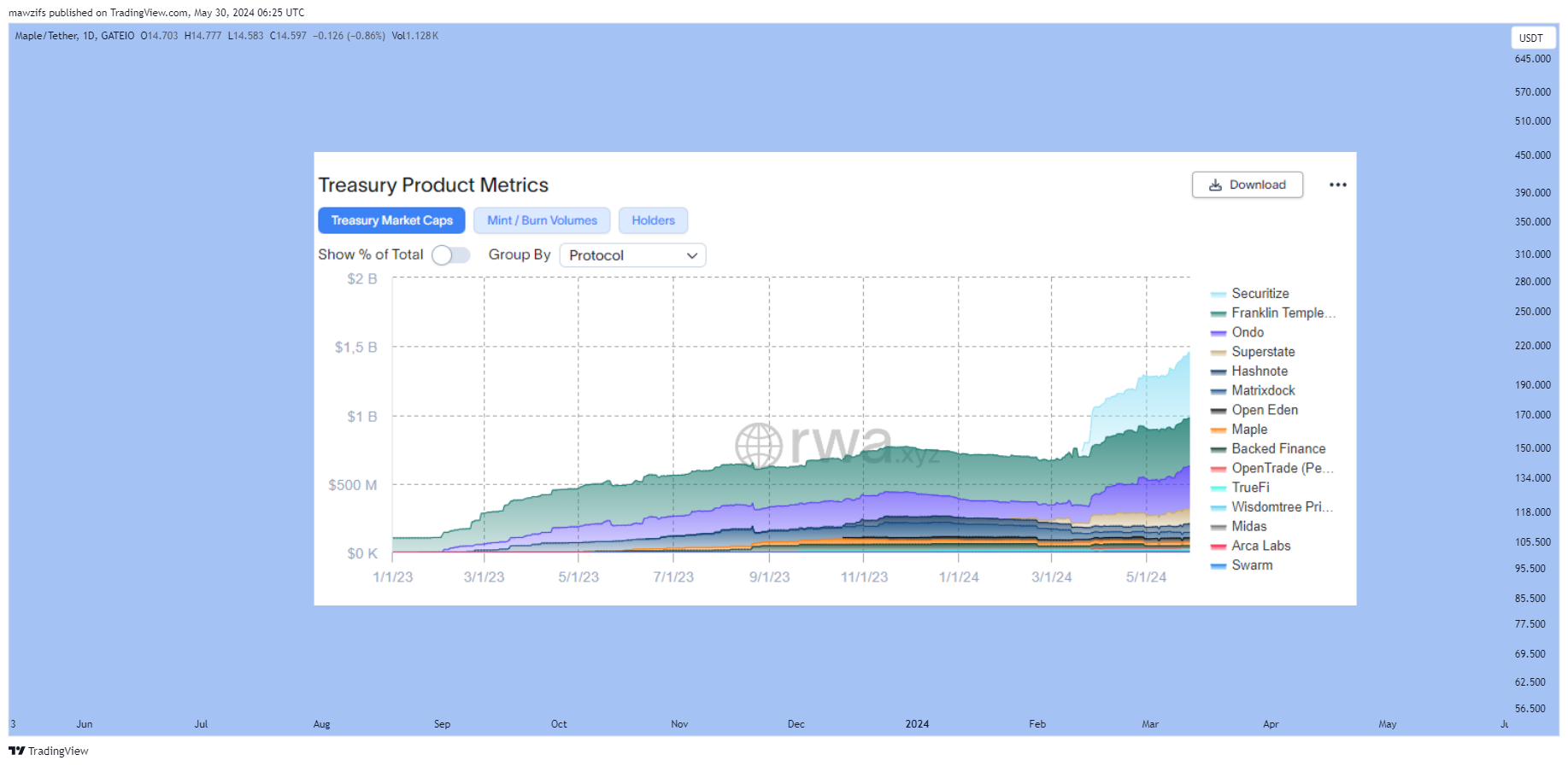Toggle Hashnote series in legend
Image resolution: width=1568 pixels, height=766 pixels.
tap(1248, 371)
